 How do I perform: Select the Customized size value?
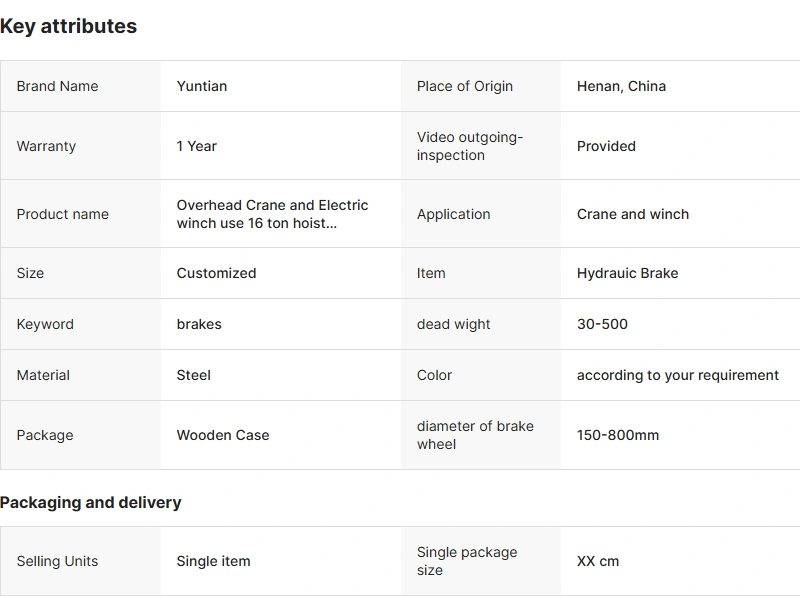coord(216,273)
